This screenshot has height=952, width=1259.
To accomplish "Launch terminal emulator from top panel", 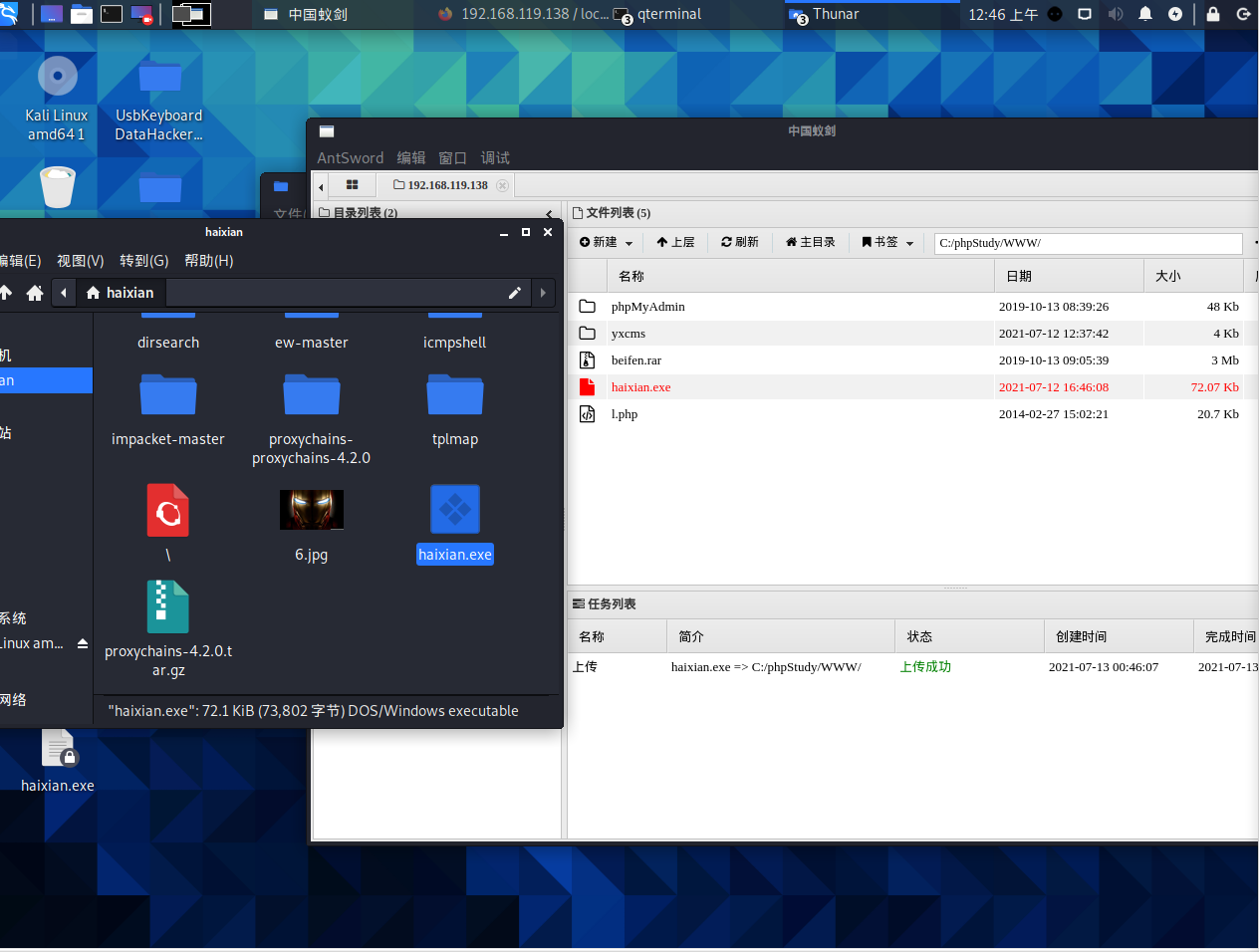I will click(x=112, y=14).
